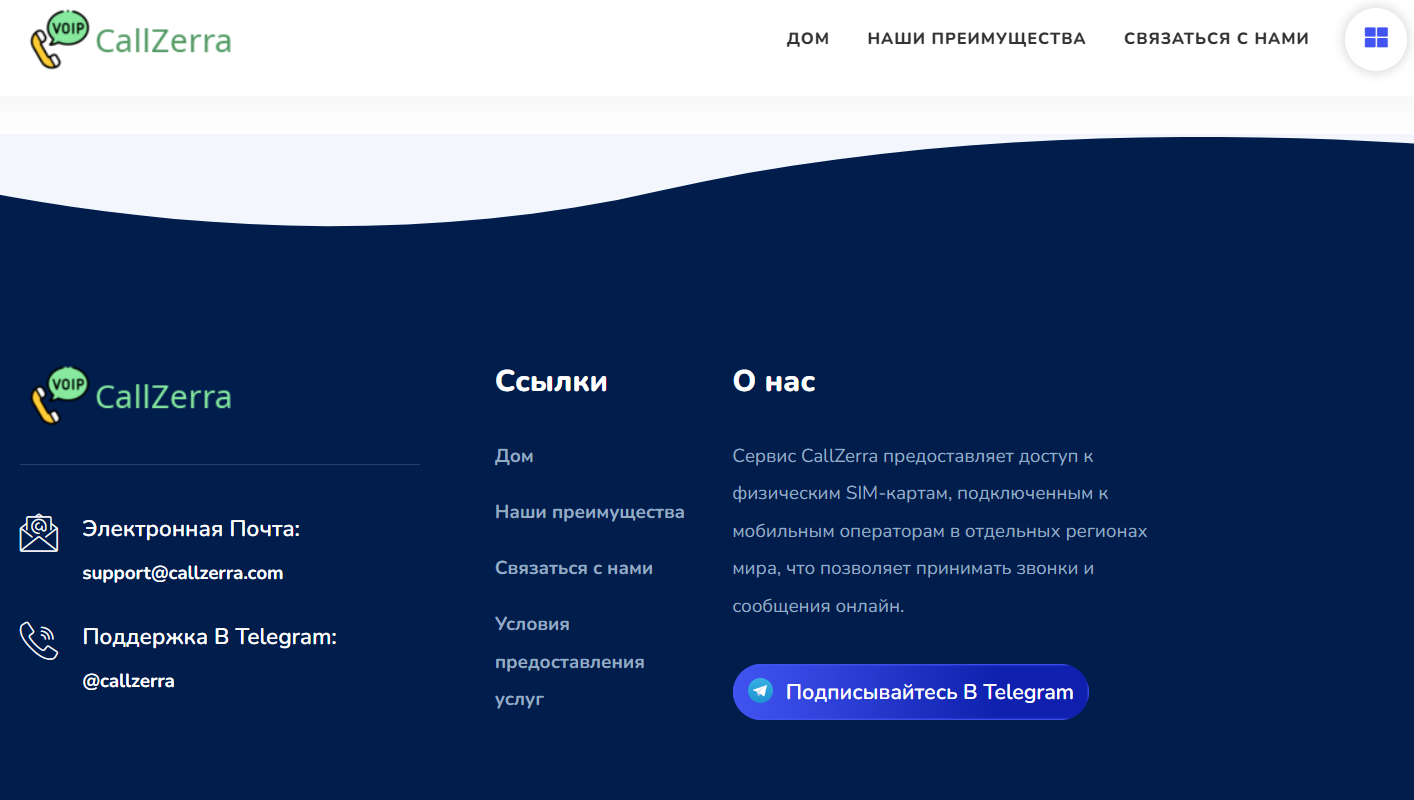Screen dimensions: 1414x800
Task: Click the О нас heading
Action: (774, 381)
